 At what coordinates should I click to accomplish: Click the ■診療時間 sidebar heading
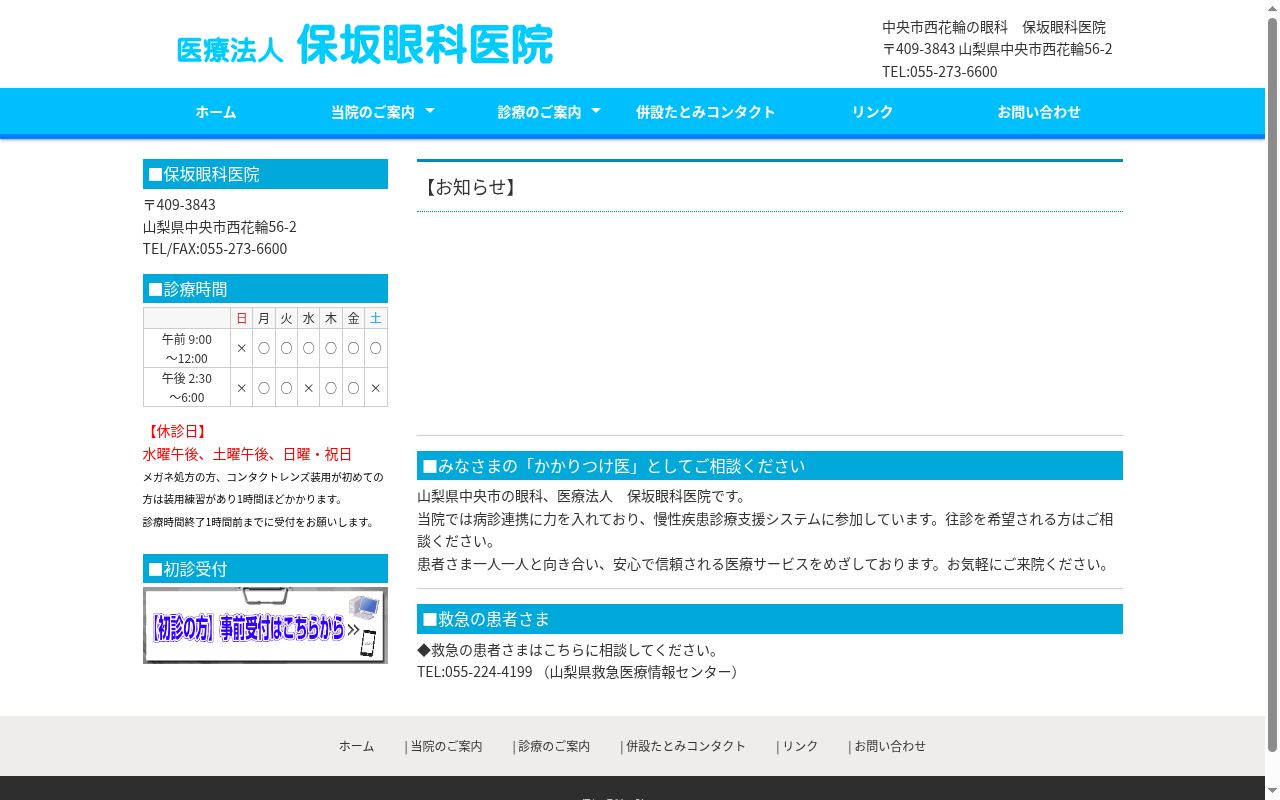[x=265, y=289]
